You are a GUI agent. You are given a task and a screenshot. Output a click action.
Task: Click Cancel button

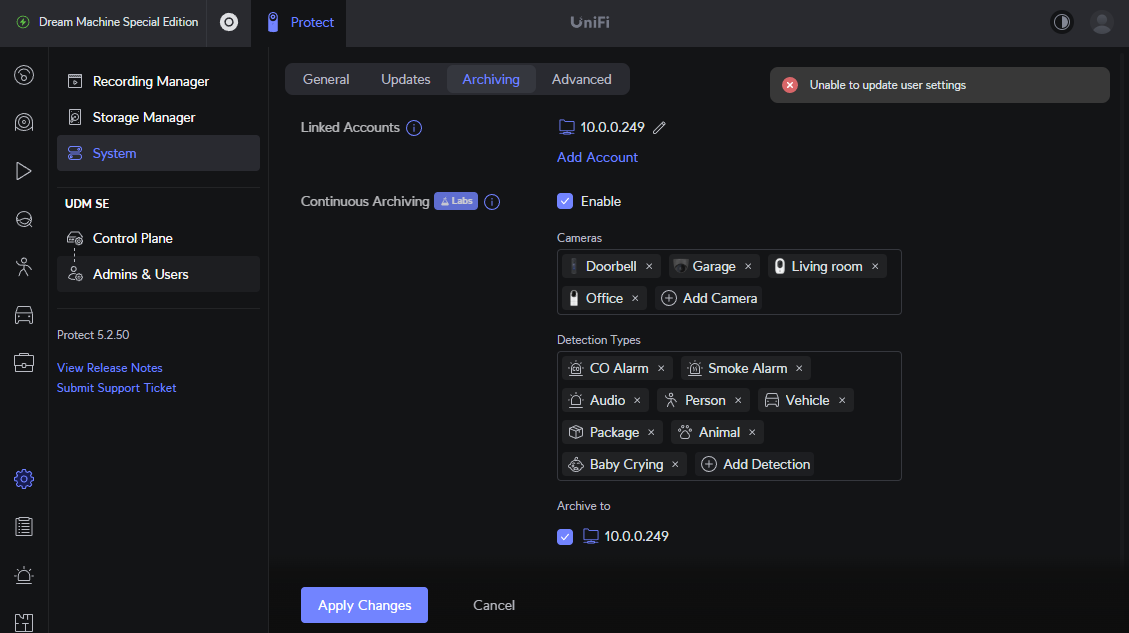[494, 605]
